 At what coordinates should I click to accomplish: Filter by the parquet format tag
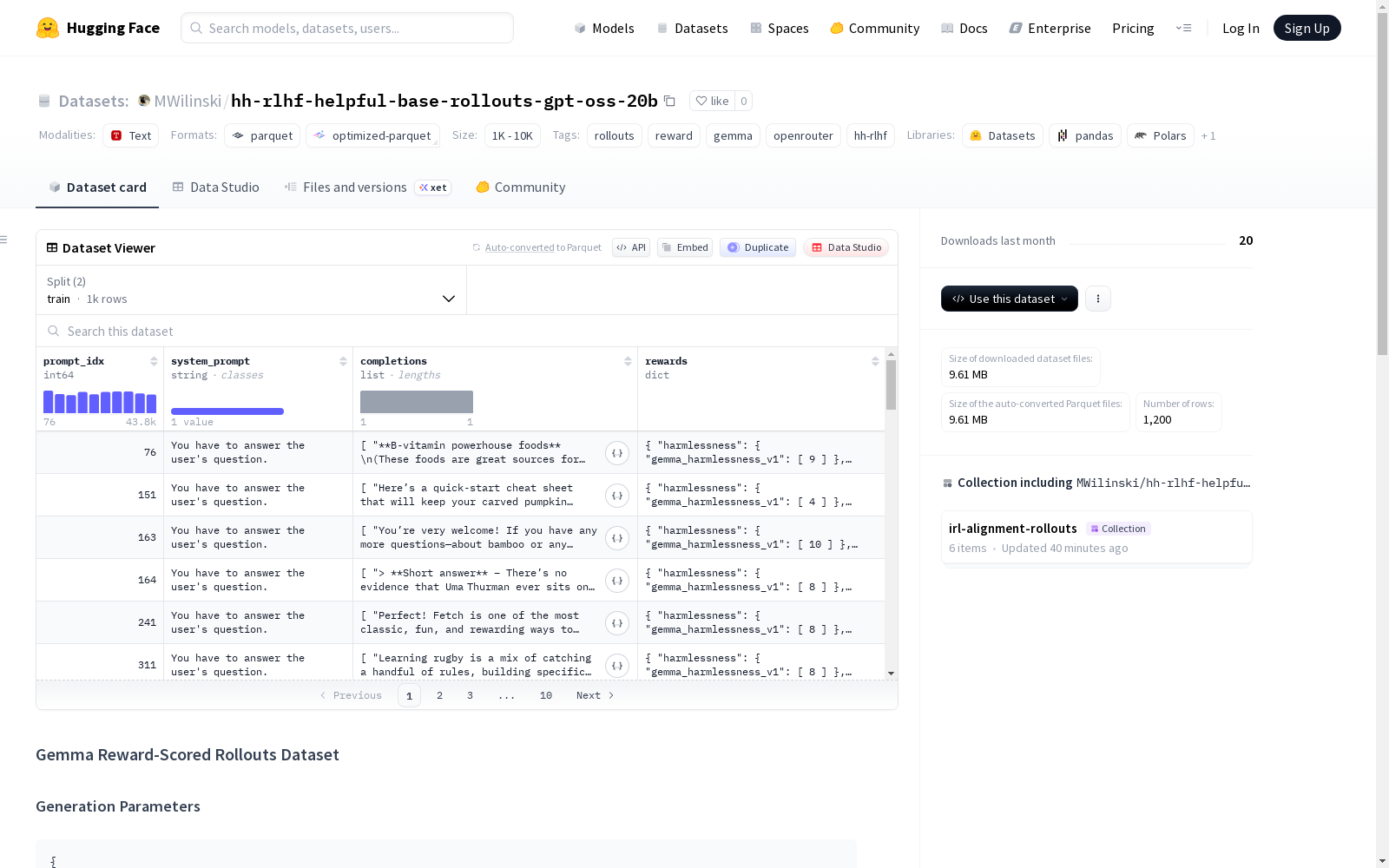(x=262, y=135)
